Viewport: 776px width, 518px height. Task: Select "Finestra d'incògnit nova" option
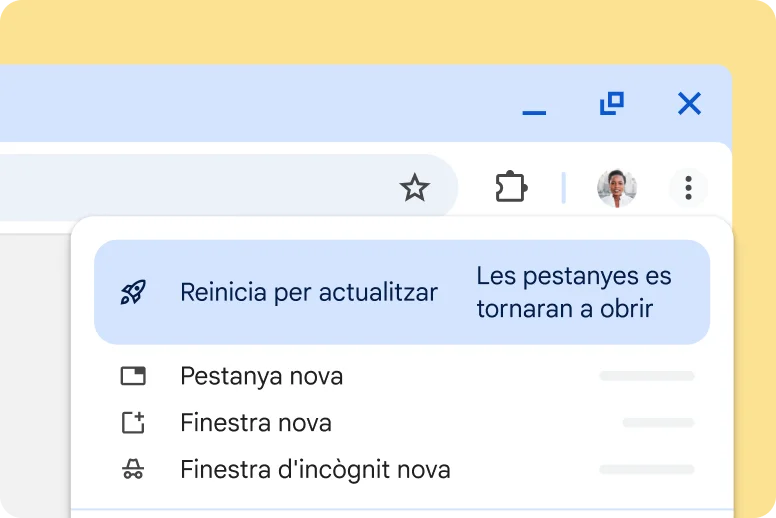pyautogui.click(x=315, y=469)
